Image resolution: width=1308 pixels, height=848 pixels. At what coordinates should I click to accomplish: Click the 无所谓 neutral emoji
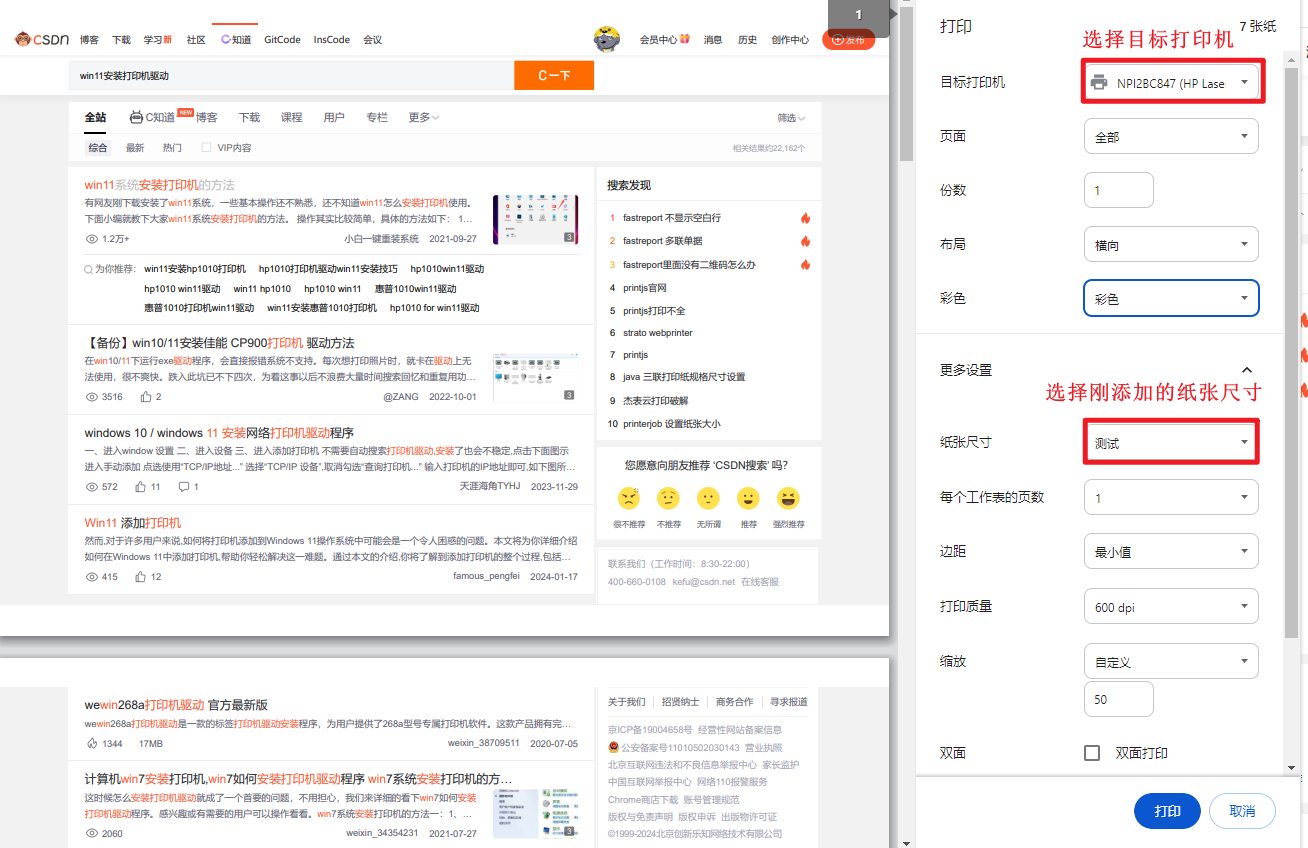point(708,498)
